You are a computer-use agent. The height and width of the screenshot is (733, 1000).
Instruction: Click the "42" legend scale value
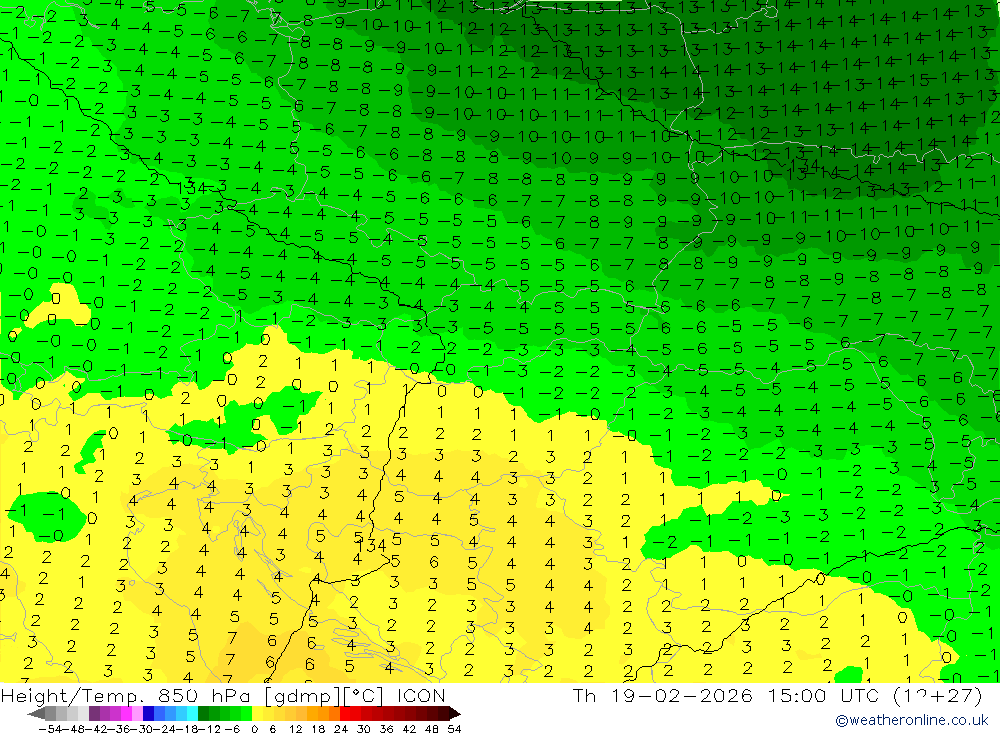409,729
